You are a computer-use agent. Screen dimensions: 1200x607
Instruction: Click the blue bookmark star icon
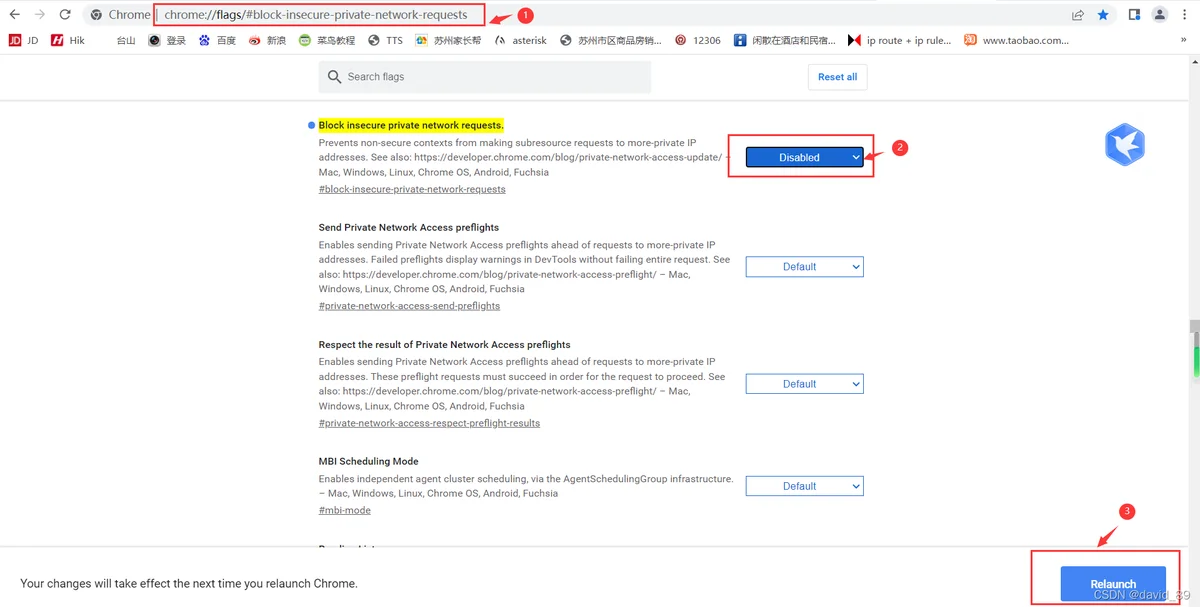[1103, 15]
